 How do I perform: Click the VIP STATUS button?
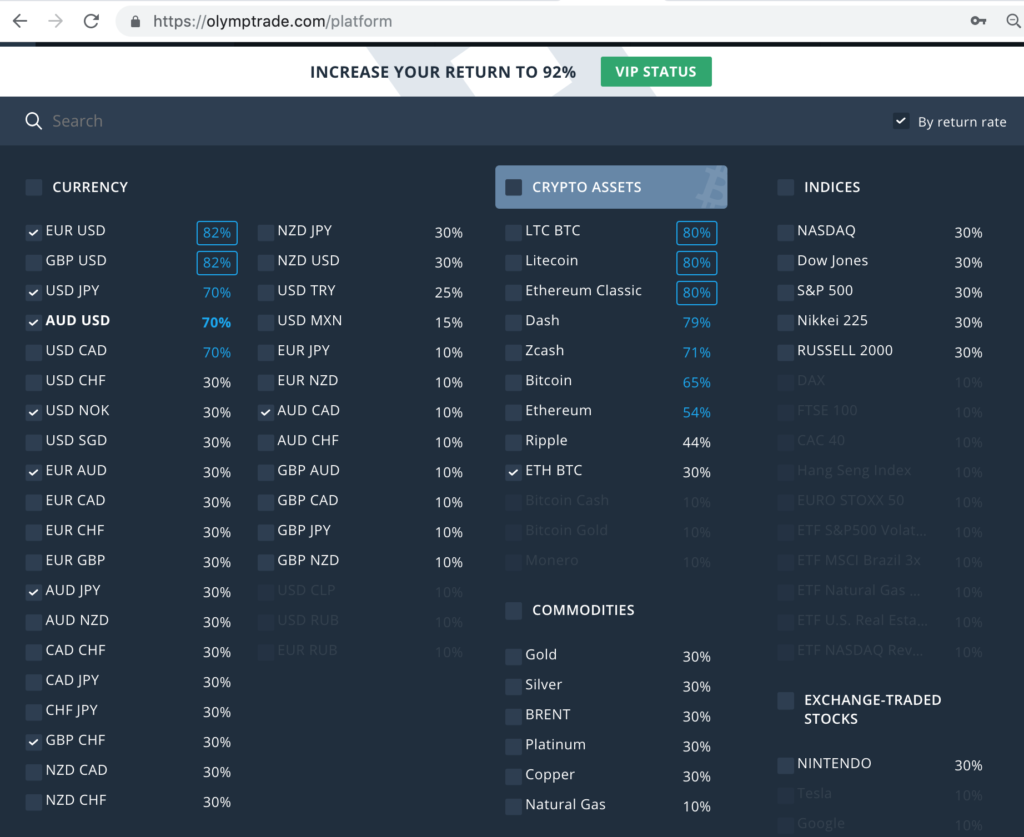point(656,72)
